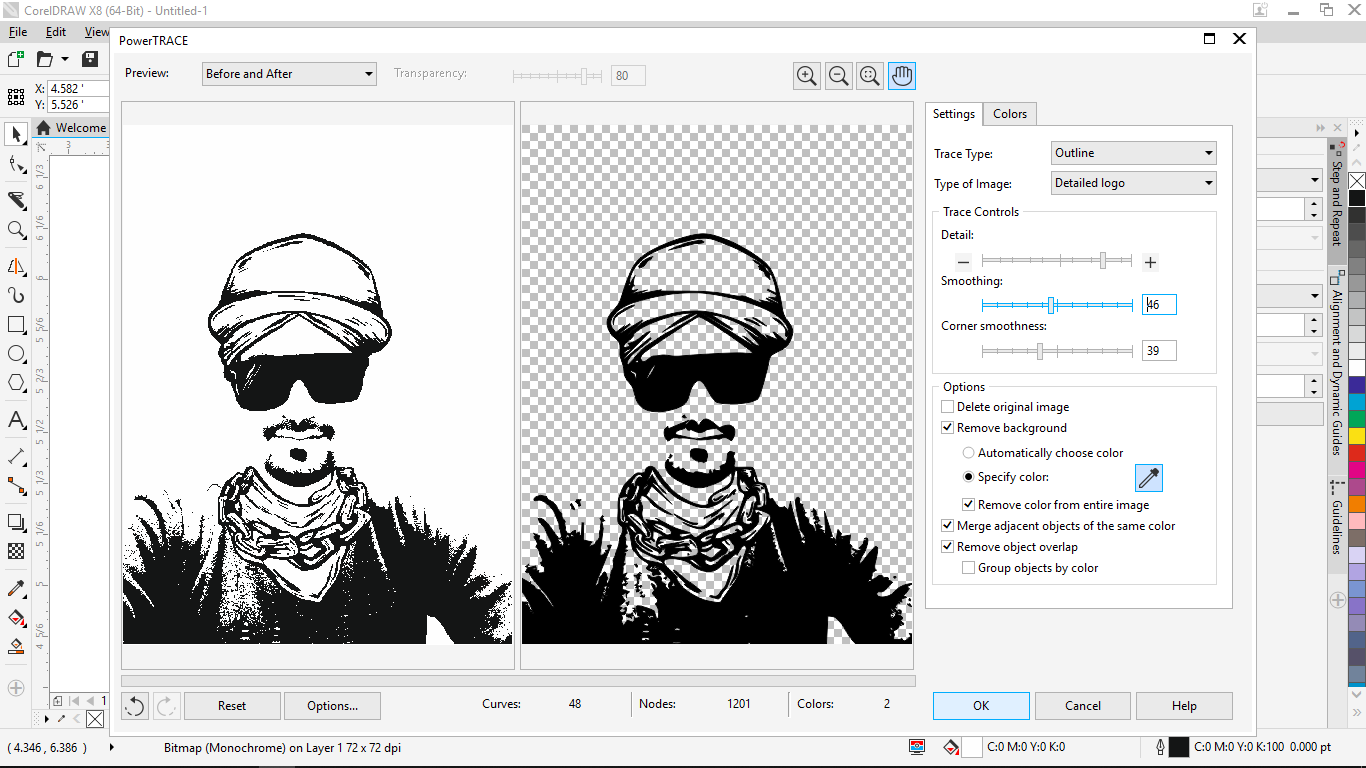Click the Undo arrow in PowerTRACE

(135, 706)
